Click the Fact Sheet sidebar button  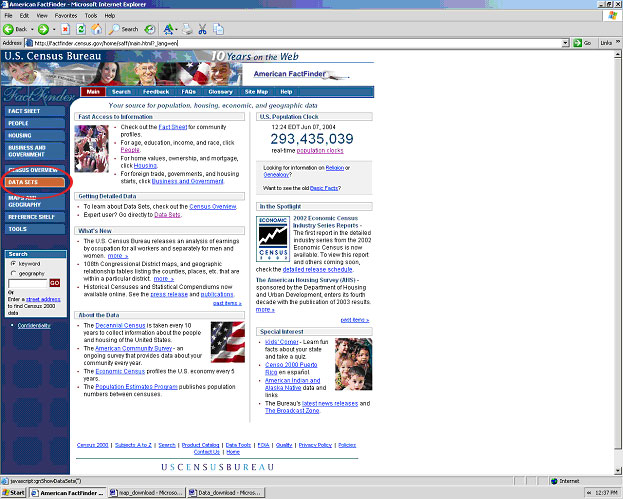(35, 111)
